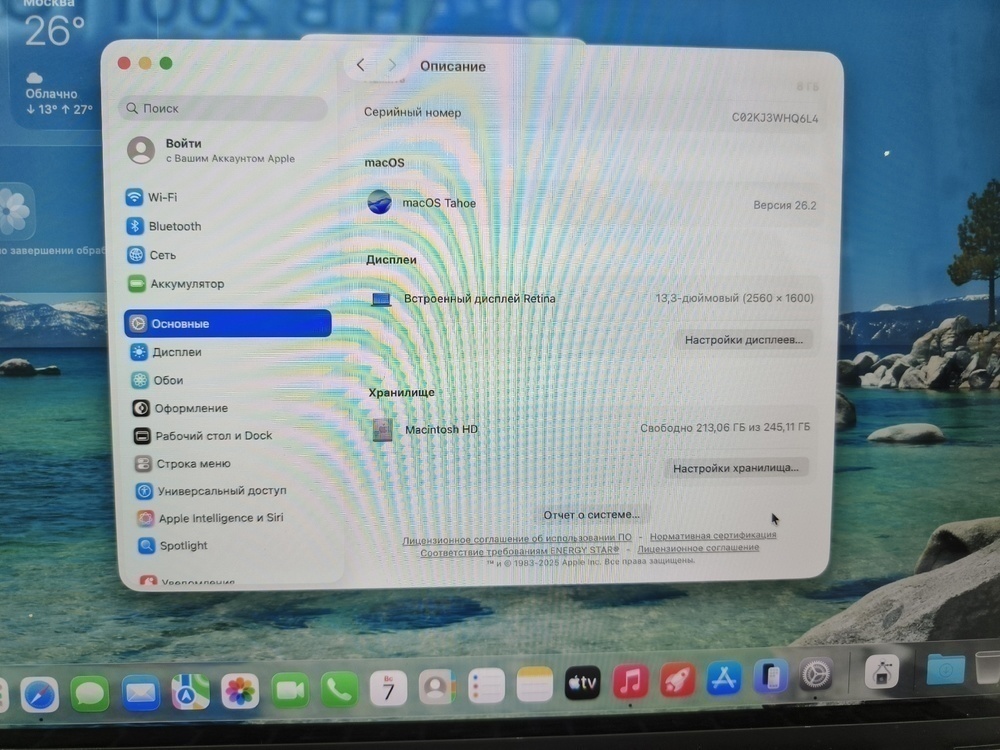Click Отчет о системе… button
This screenshot has width=1000, height=750.
click(591, 515)
